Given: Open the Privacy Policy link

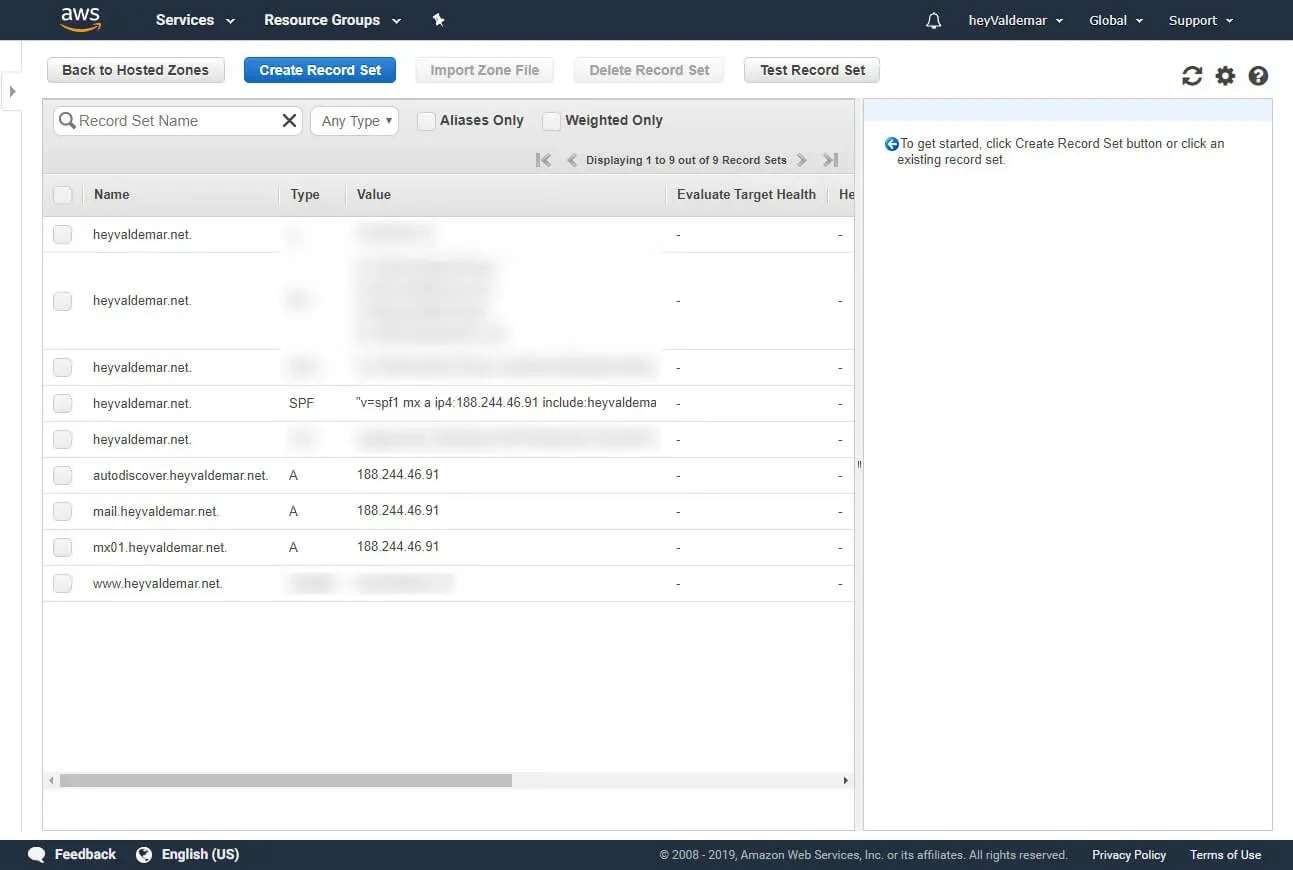Looking at the screenshot, I should [1129, 855].
